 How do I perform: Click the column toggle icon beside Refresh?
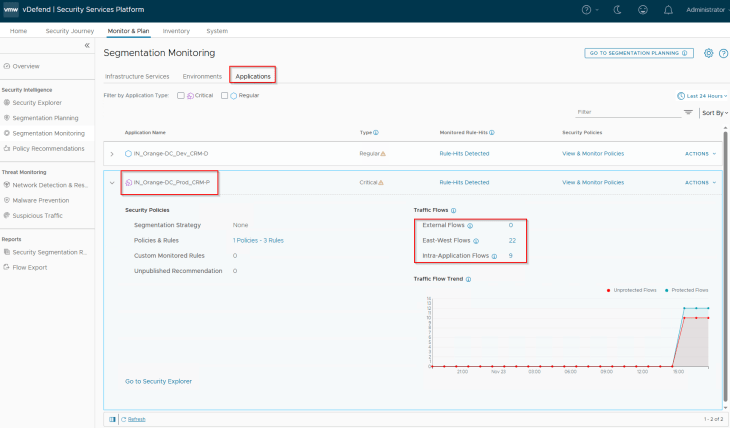coord(111,419)
